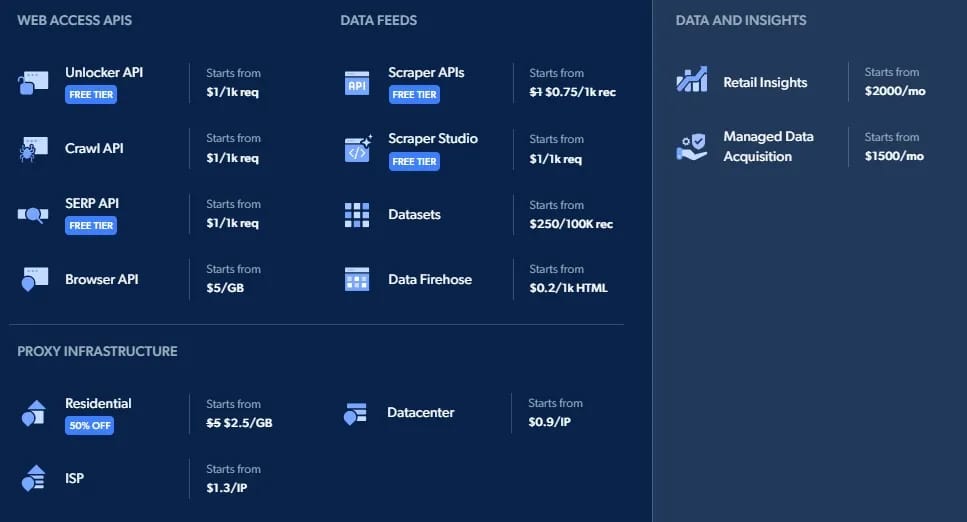Image resolution: width=967 pixels, height=522 pixels.
Task: Open the Unlocker API link
Action: pos(104,72)
